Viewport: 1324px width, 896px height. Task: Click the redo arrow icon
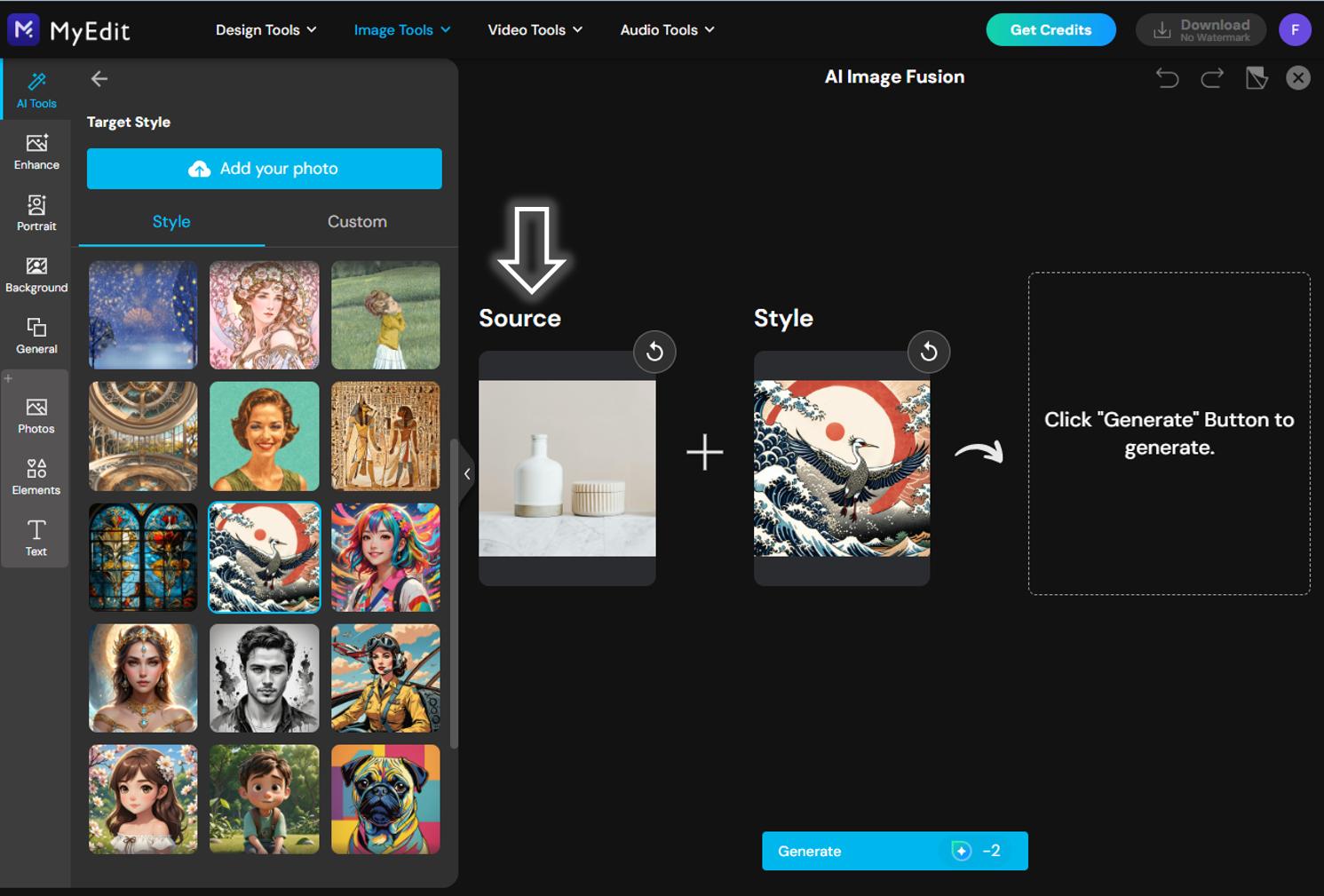pos(1211,78)
